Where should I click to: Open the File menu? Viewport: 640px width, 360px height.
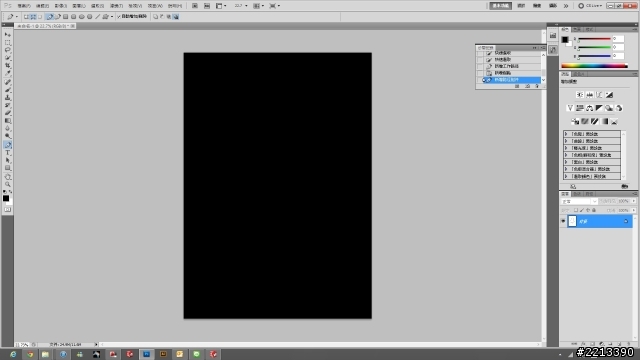(24, 6)
